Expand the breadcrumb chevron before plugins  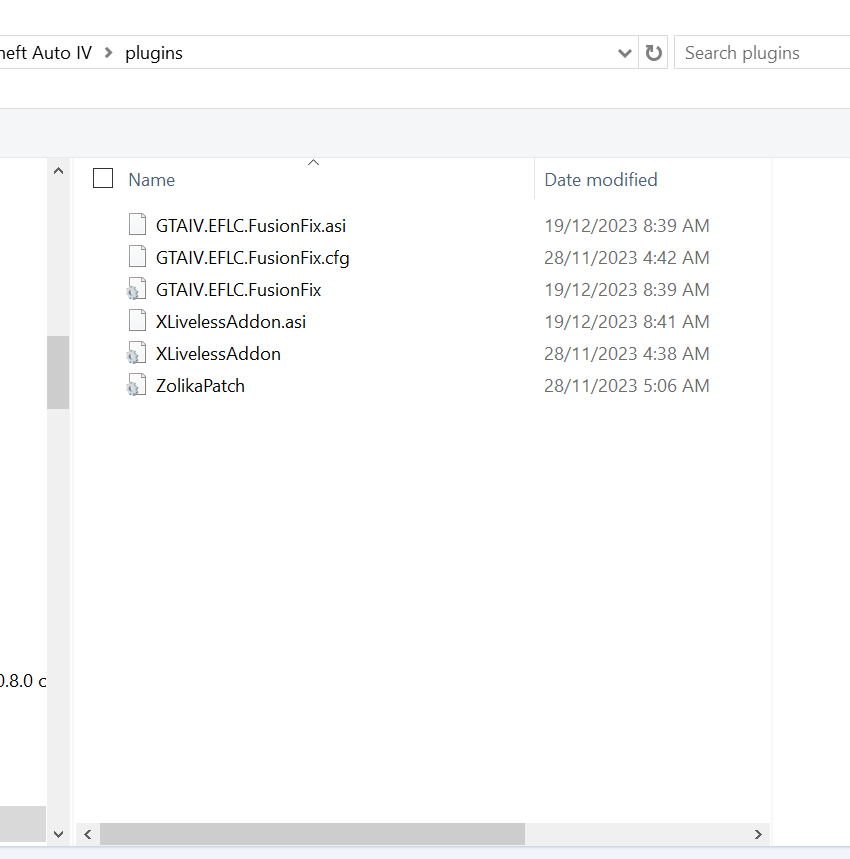[x=108, y=53]
